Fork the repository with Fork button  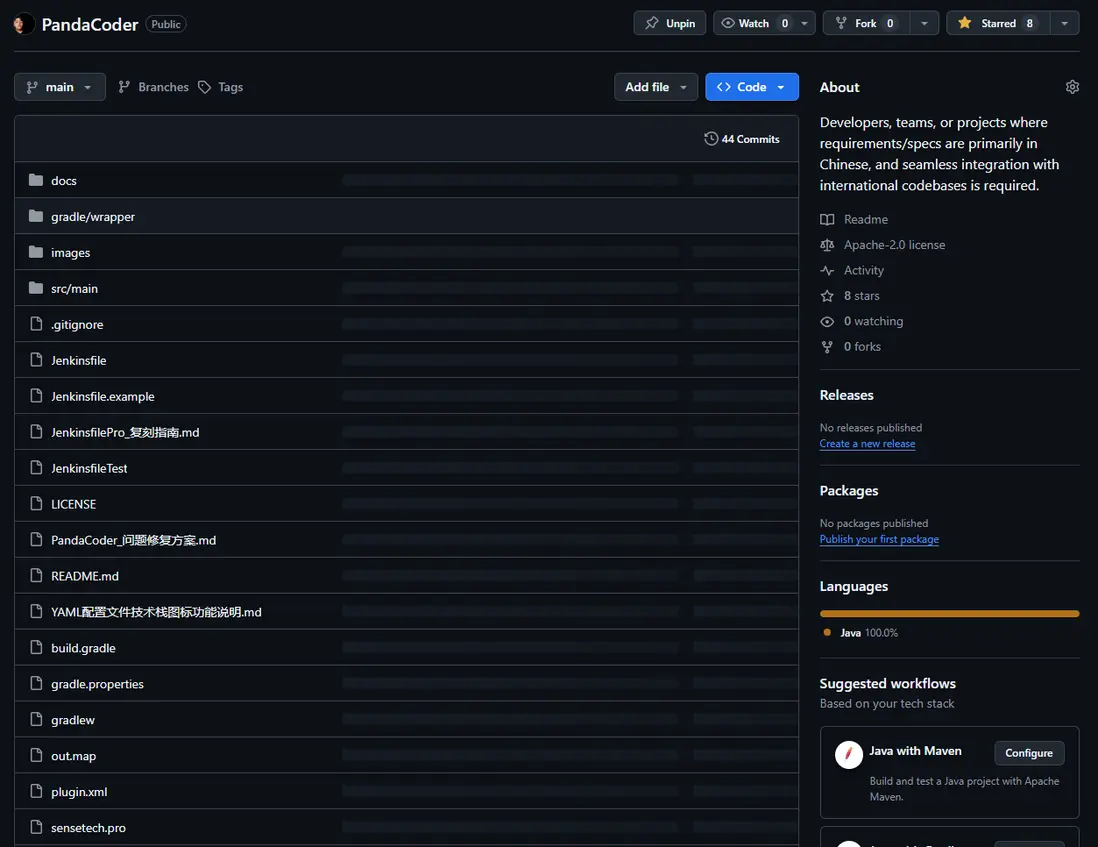(866, 23)
